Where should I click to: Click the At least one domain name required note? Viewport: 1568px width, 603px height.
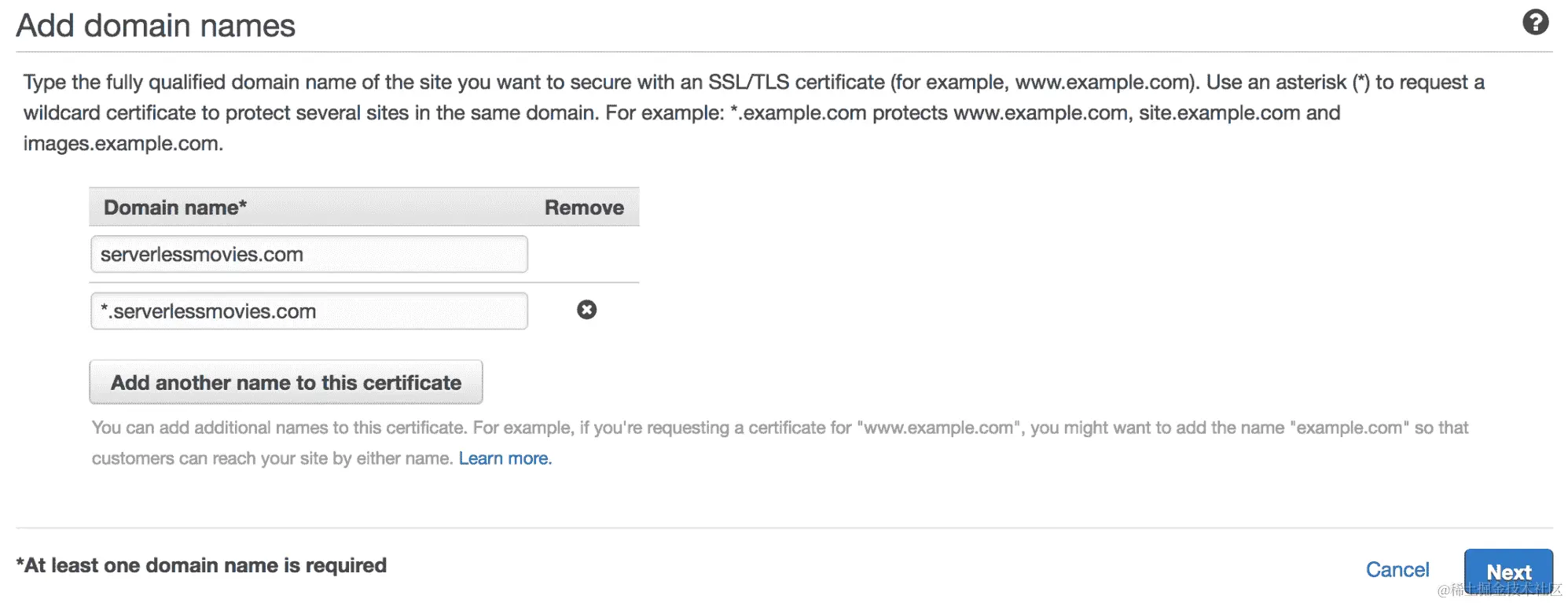click(201, 565)
